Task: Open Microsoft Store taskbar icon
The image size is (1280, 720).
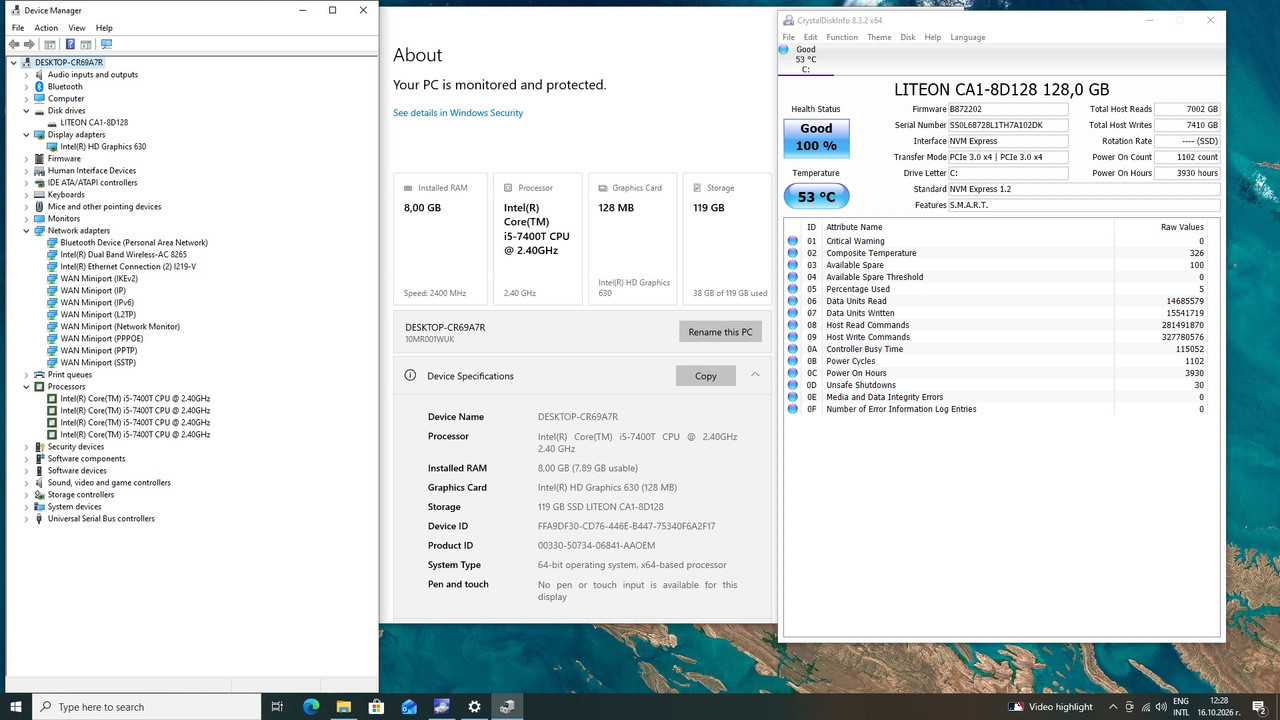Action: [x=376, y=706]
